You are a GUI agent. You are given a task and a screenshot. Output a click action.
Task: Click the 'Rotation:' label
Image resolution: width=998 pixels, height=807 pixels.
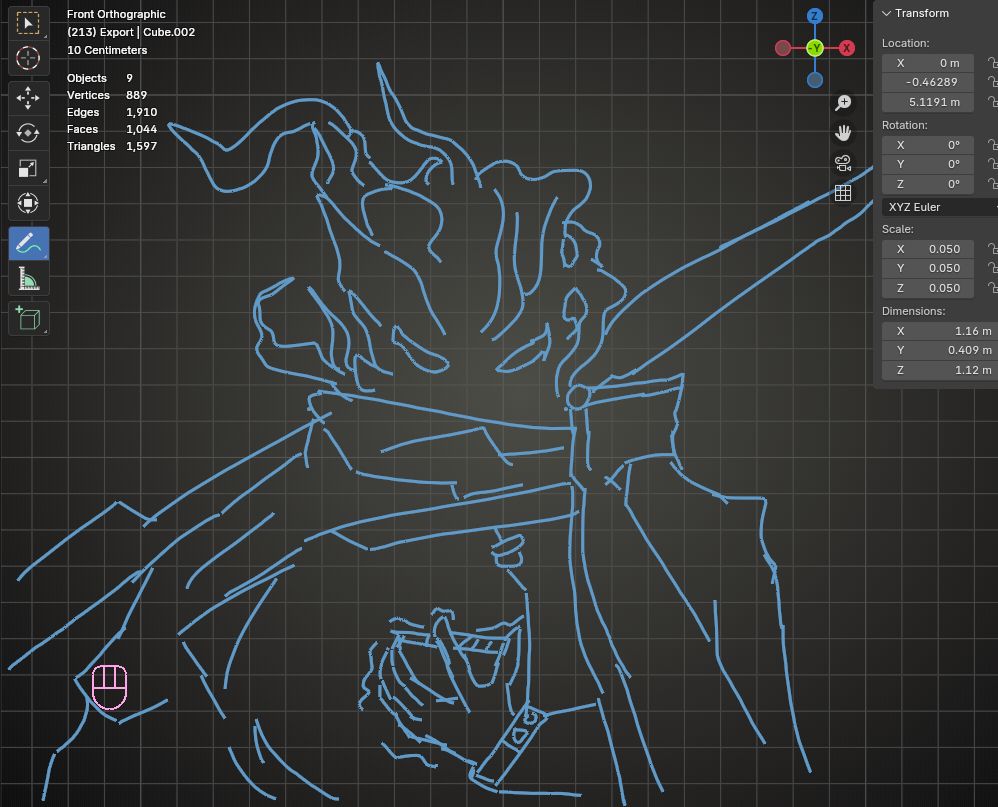(x=904, y=125)
